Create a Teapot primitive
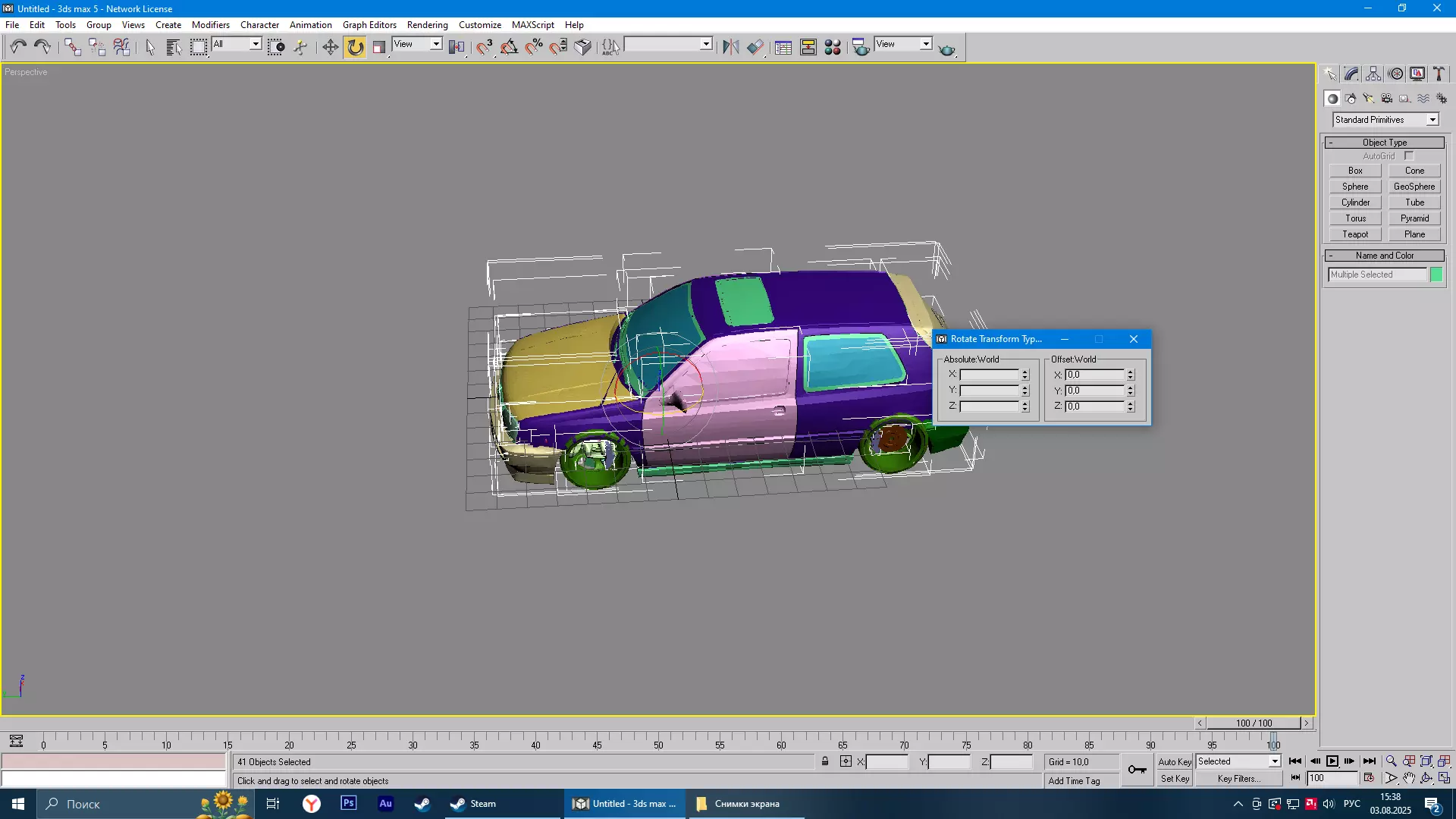 tap(1355, 234)
